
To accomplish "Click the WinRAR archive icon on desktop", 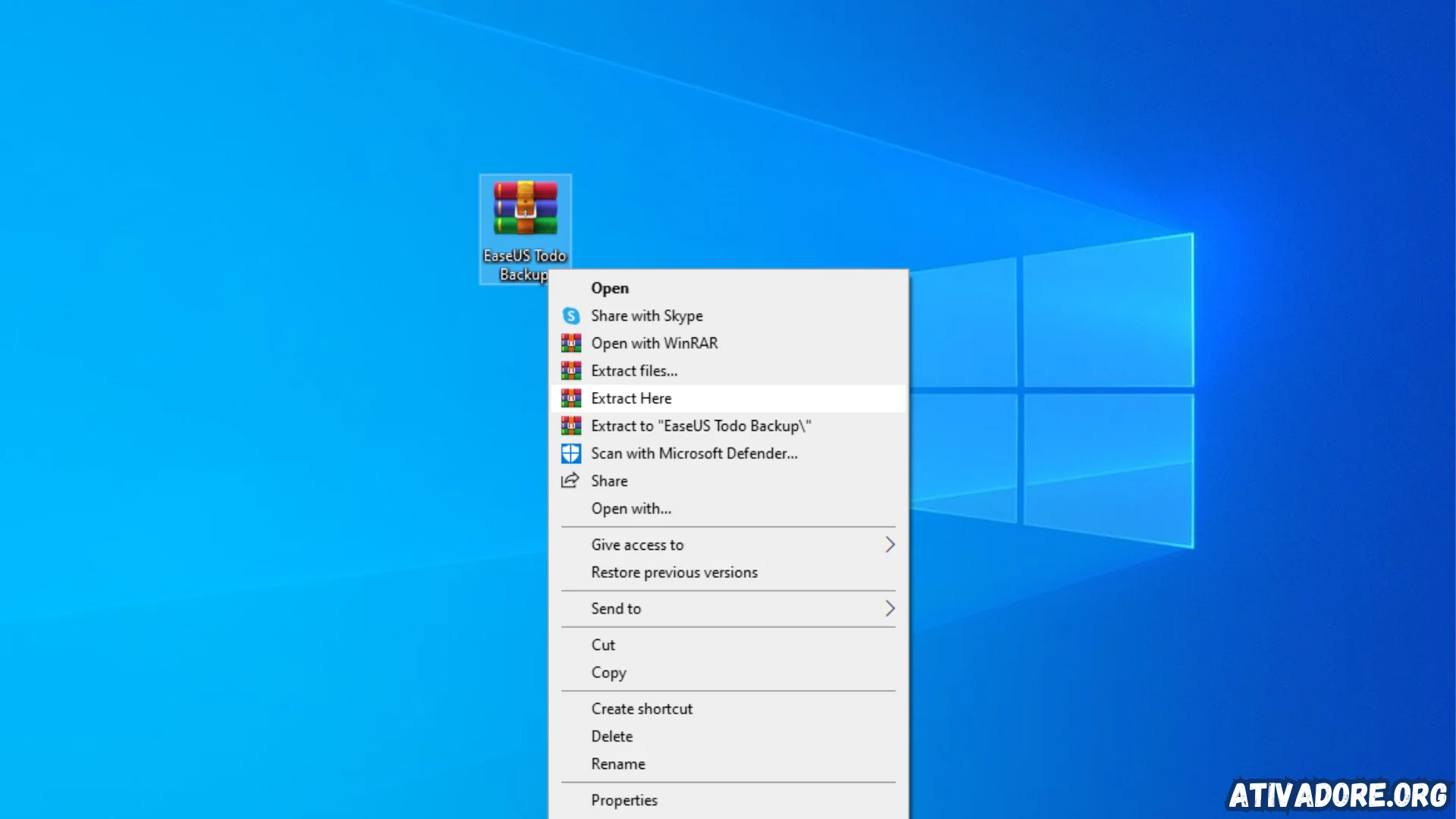I will coord(525,210).
